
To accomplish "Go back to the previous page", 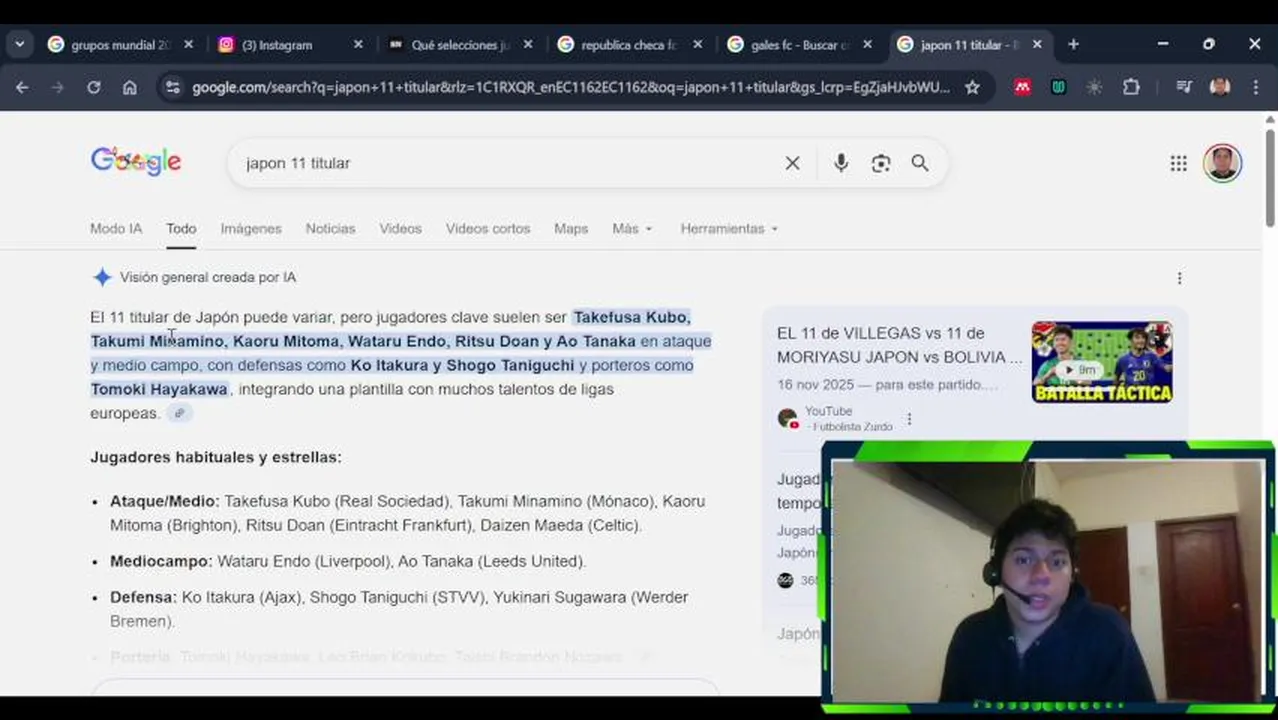I will click(22, 87).
